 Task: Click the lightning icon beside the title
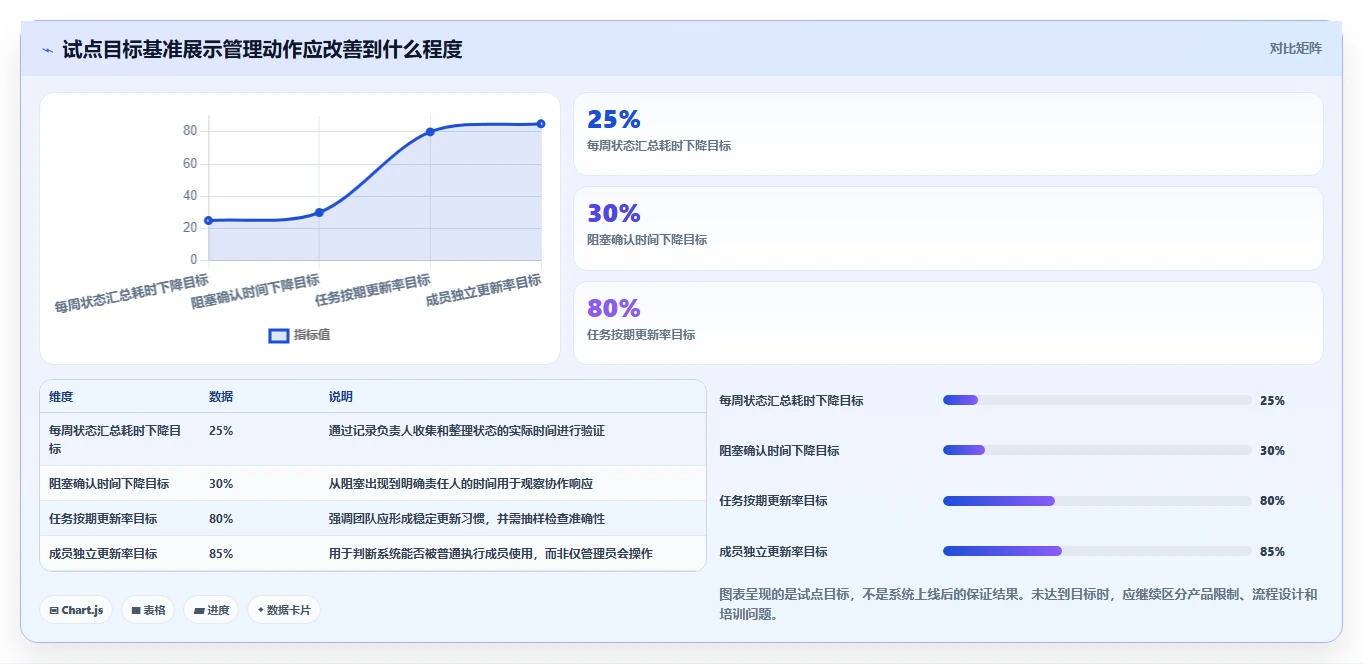tap(47, 50)
